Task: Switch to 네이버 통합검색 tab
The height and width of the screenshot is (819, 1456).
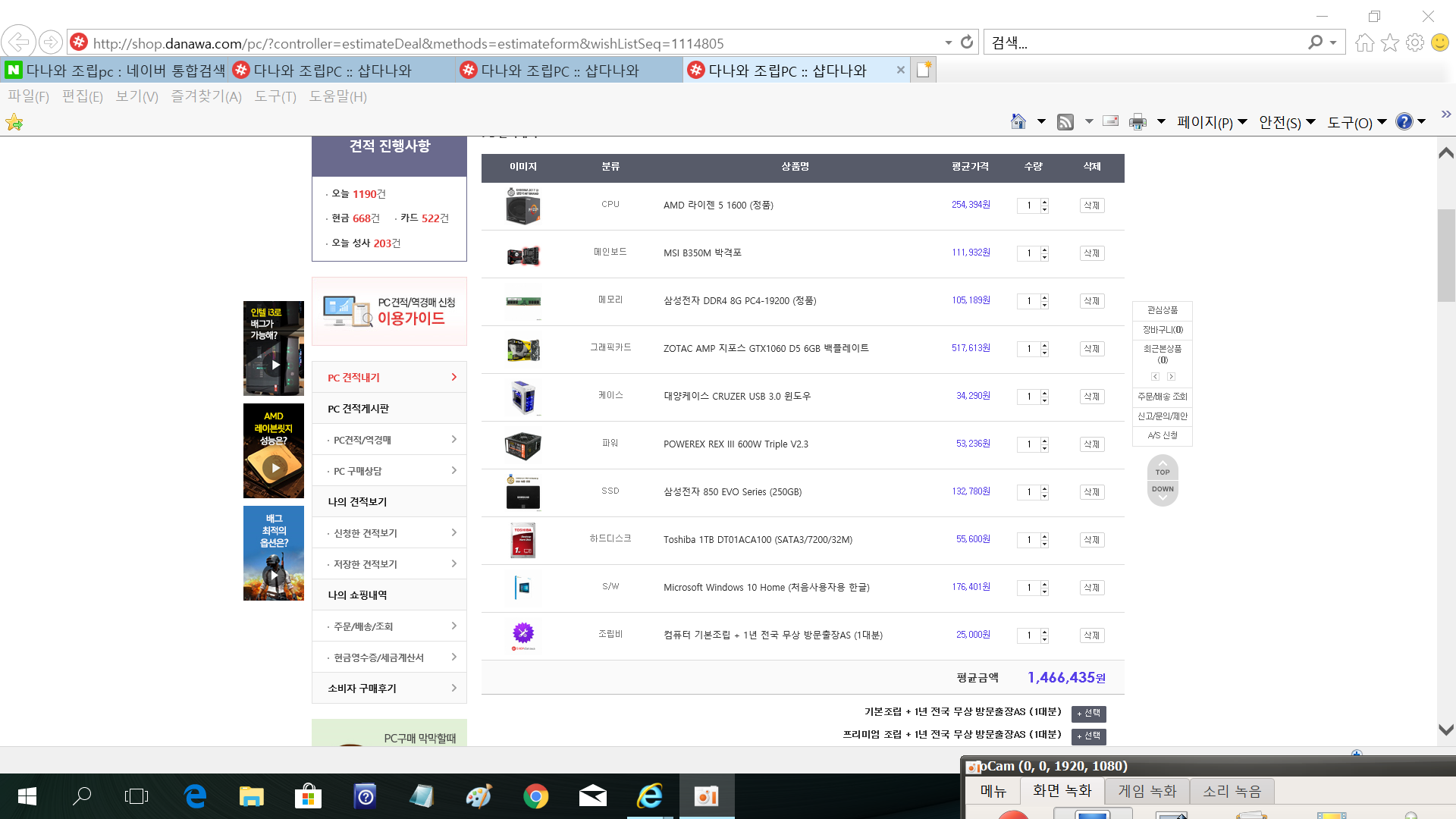Action: tap(115, 71)
